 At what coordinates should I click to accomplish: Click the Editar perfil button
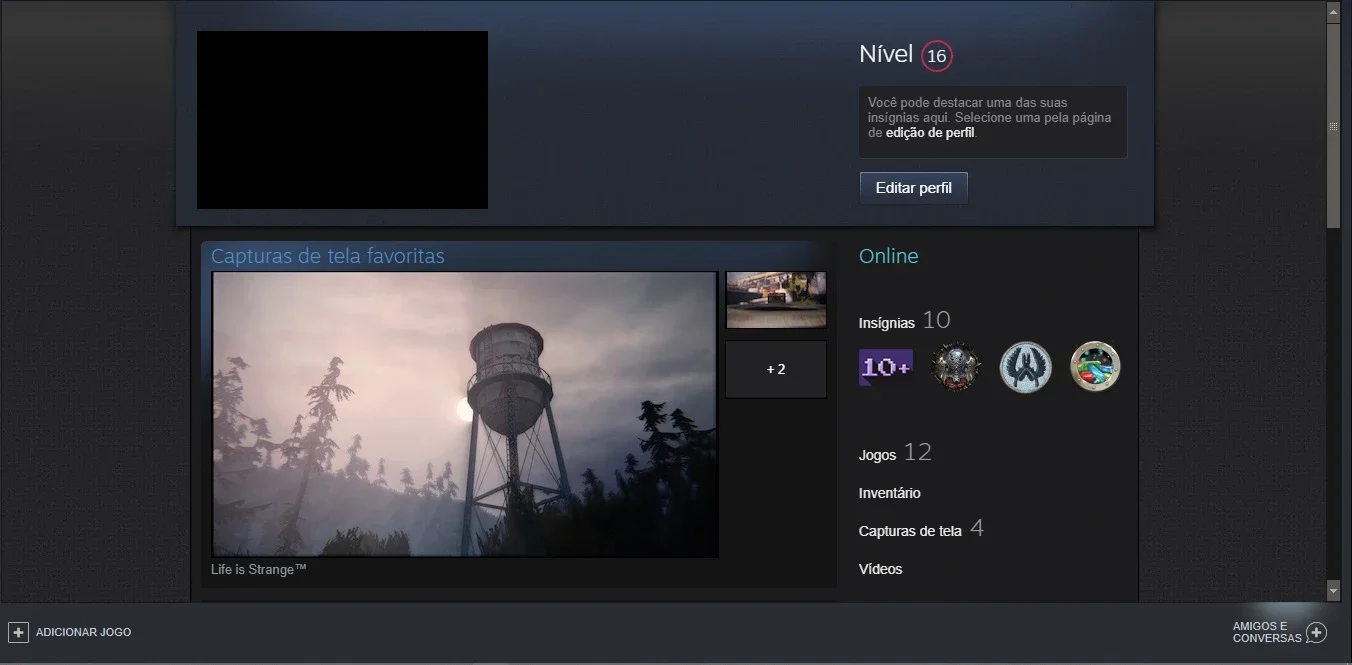(914, 188)
